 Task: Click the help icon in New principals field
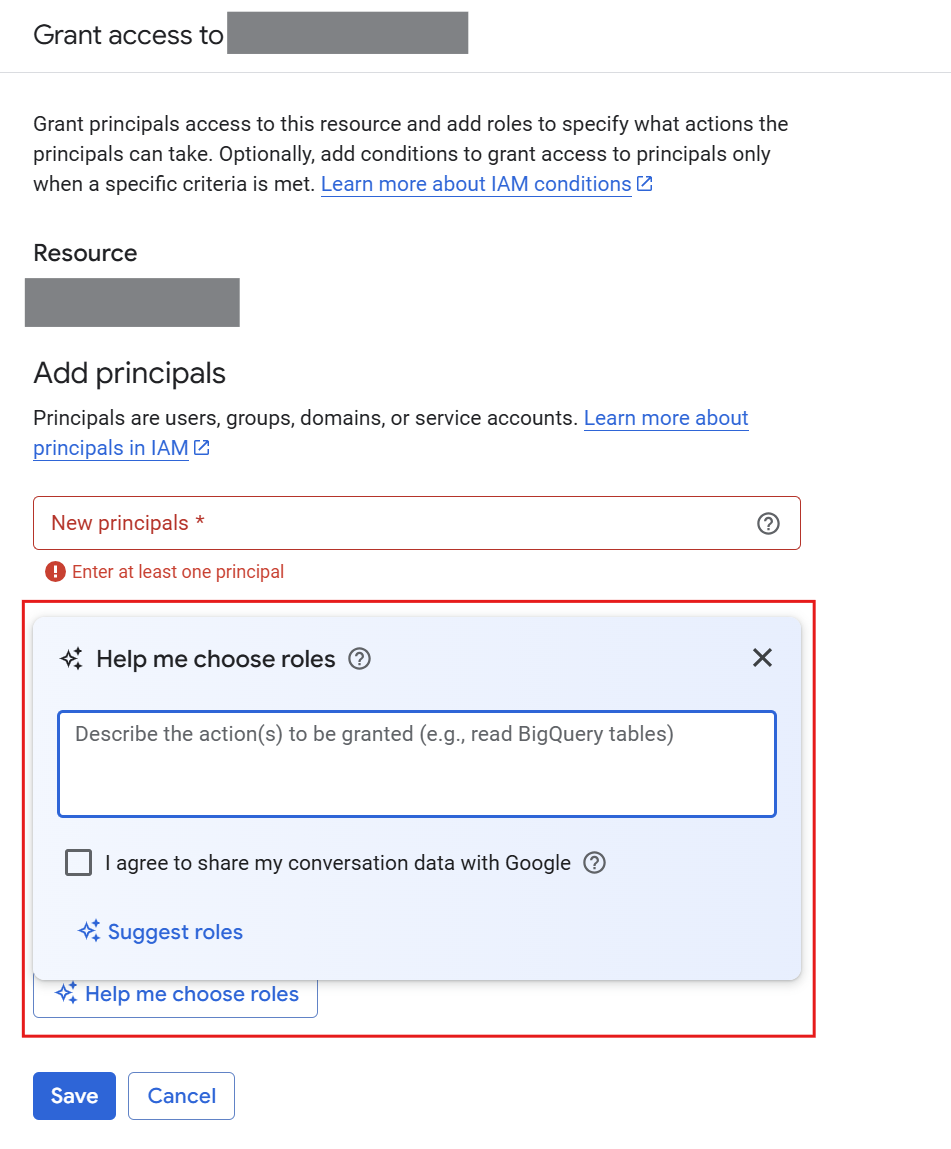(768, 523)
